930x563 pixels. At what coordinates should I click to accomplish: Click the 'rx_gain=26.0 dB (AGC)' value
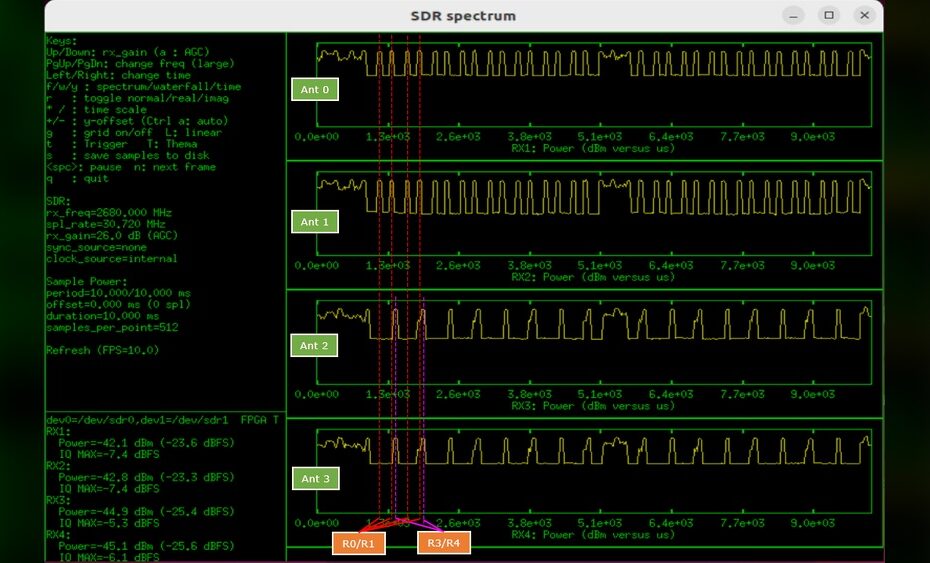[x=112, y=236]
